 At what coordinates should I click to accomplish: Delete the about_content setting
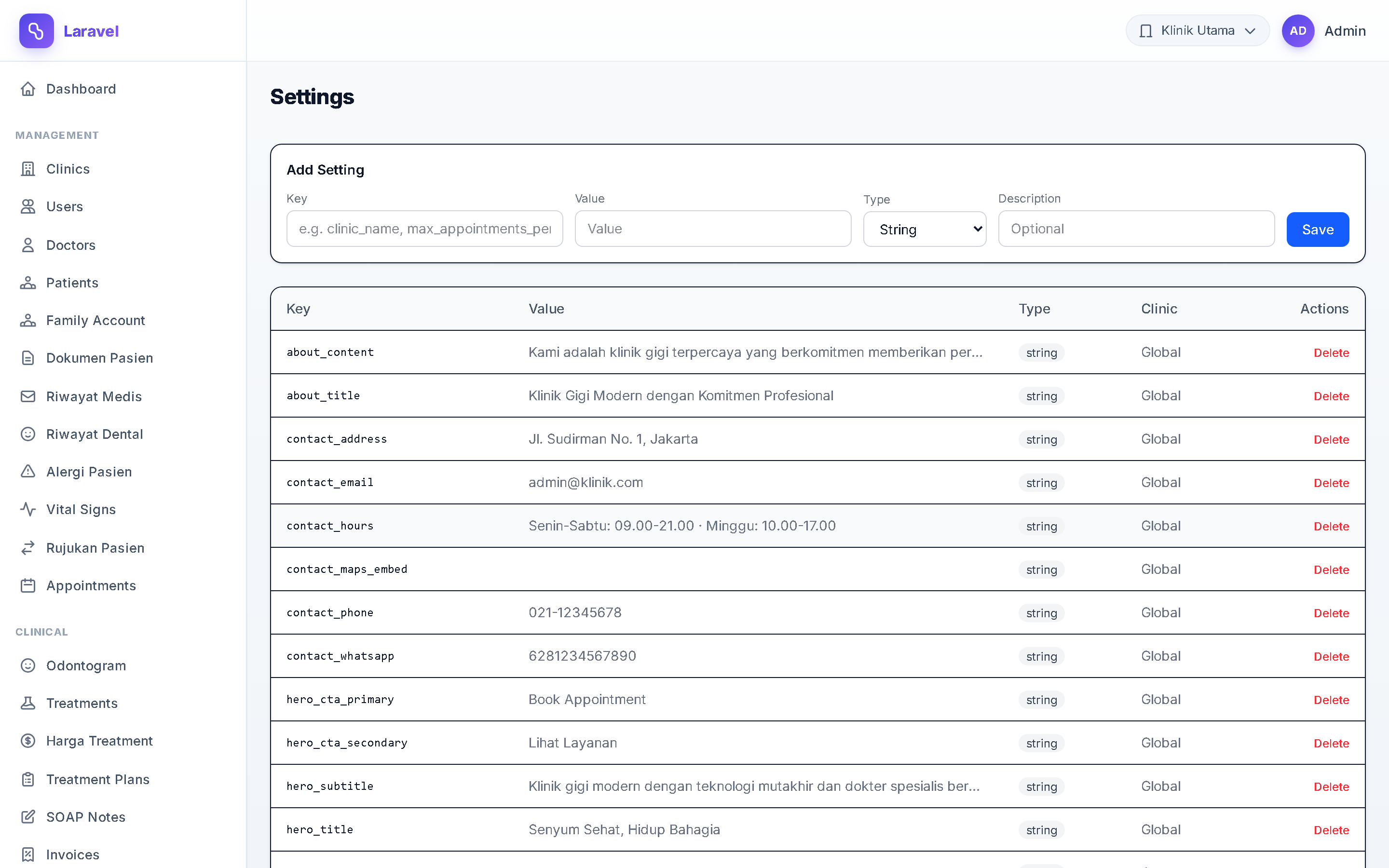[1331, 353]
